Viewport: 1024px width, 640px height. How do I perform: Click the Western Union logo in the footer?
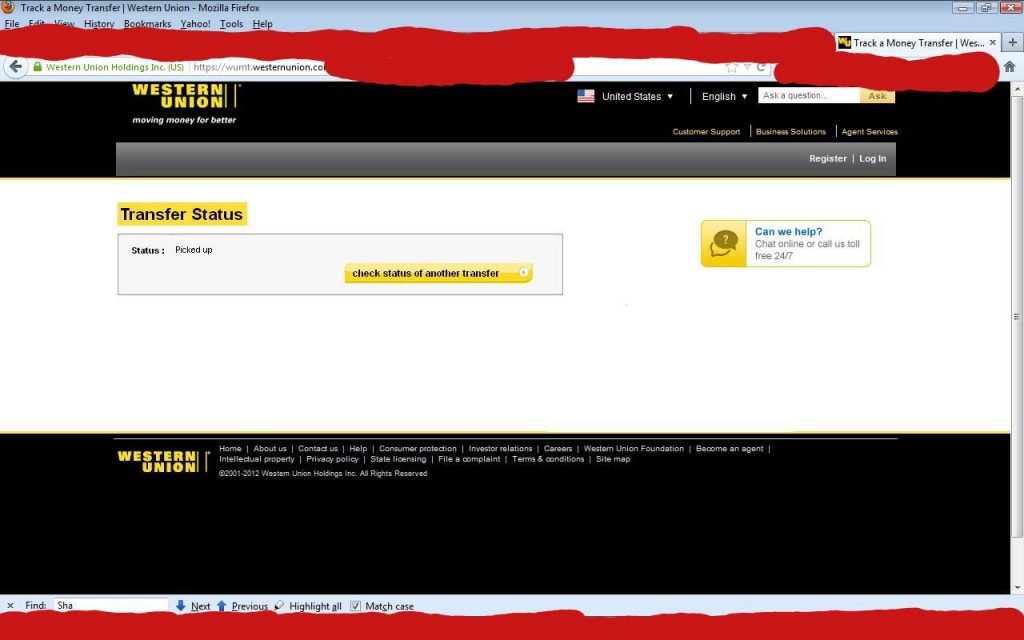(163, 460)
